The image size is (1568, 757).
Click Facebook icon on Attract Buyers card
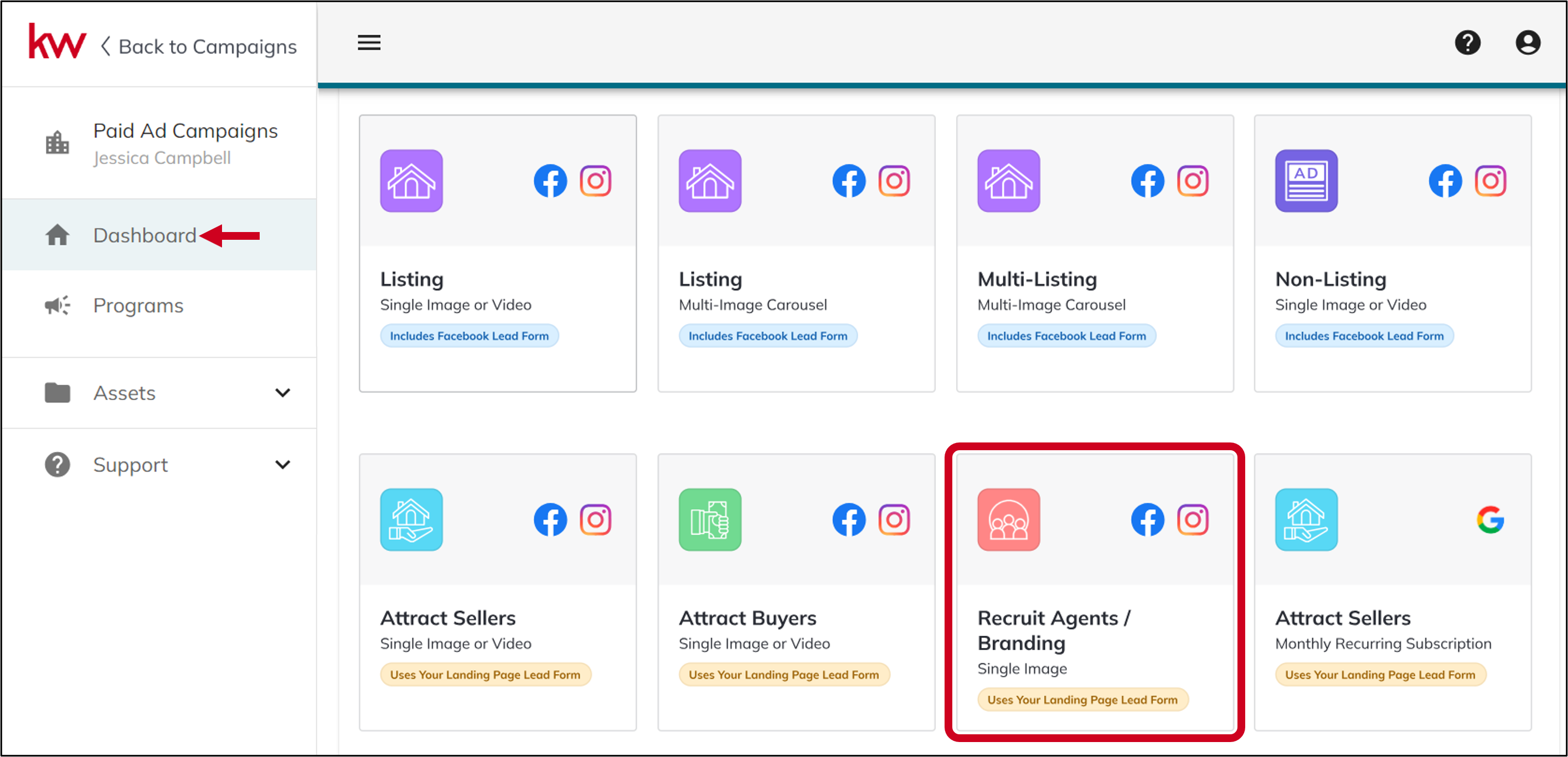pos(849,519)
